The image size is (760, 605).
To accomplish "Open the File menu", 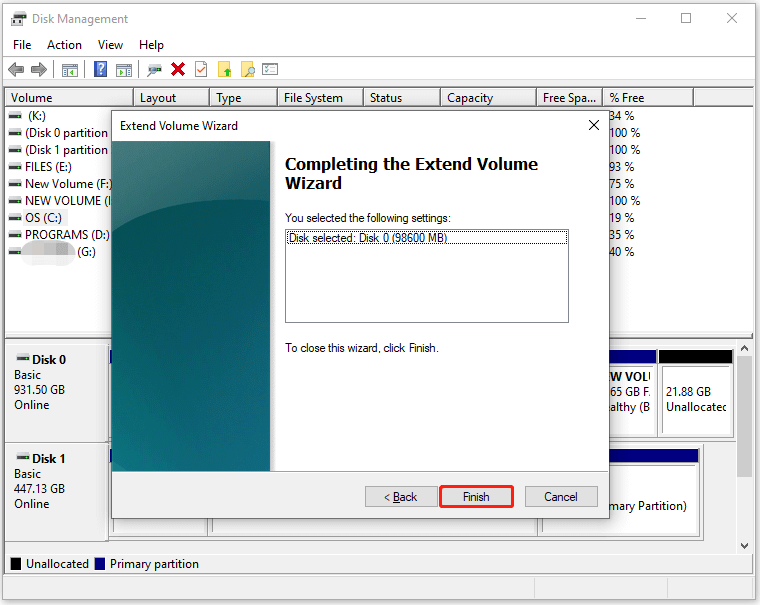I will [22, 45].
